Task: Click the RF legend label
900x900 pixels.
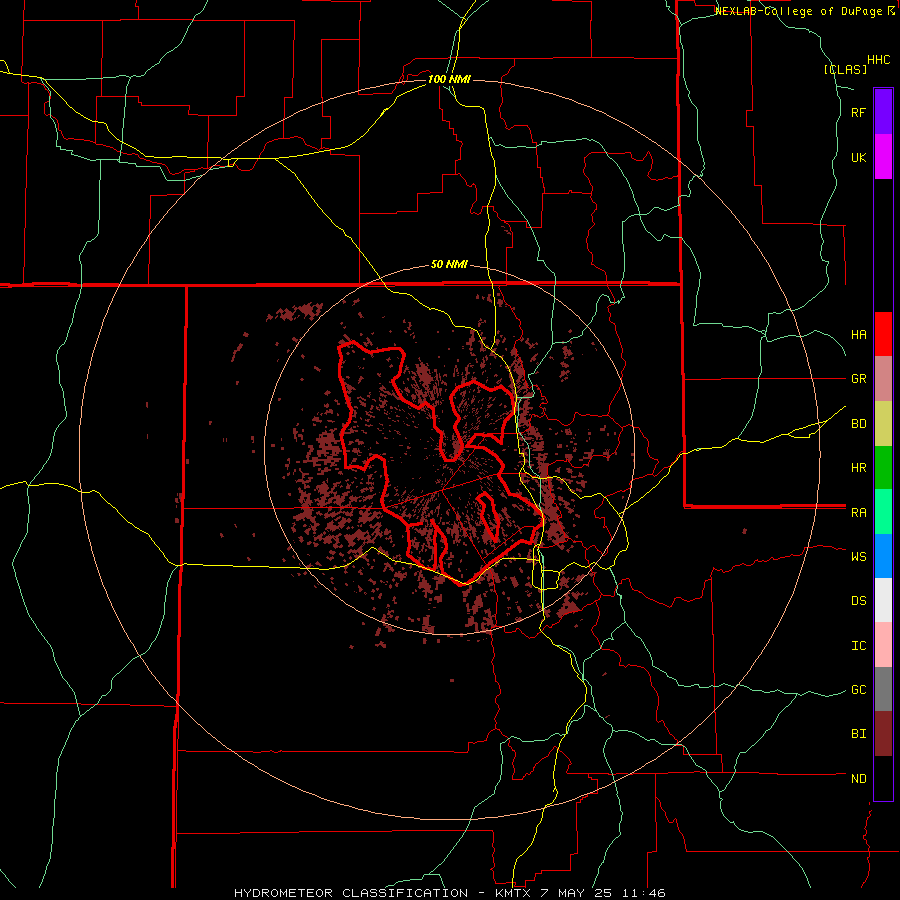Action: click(859, 112)
